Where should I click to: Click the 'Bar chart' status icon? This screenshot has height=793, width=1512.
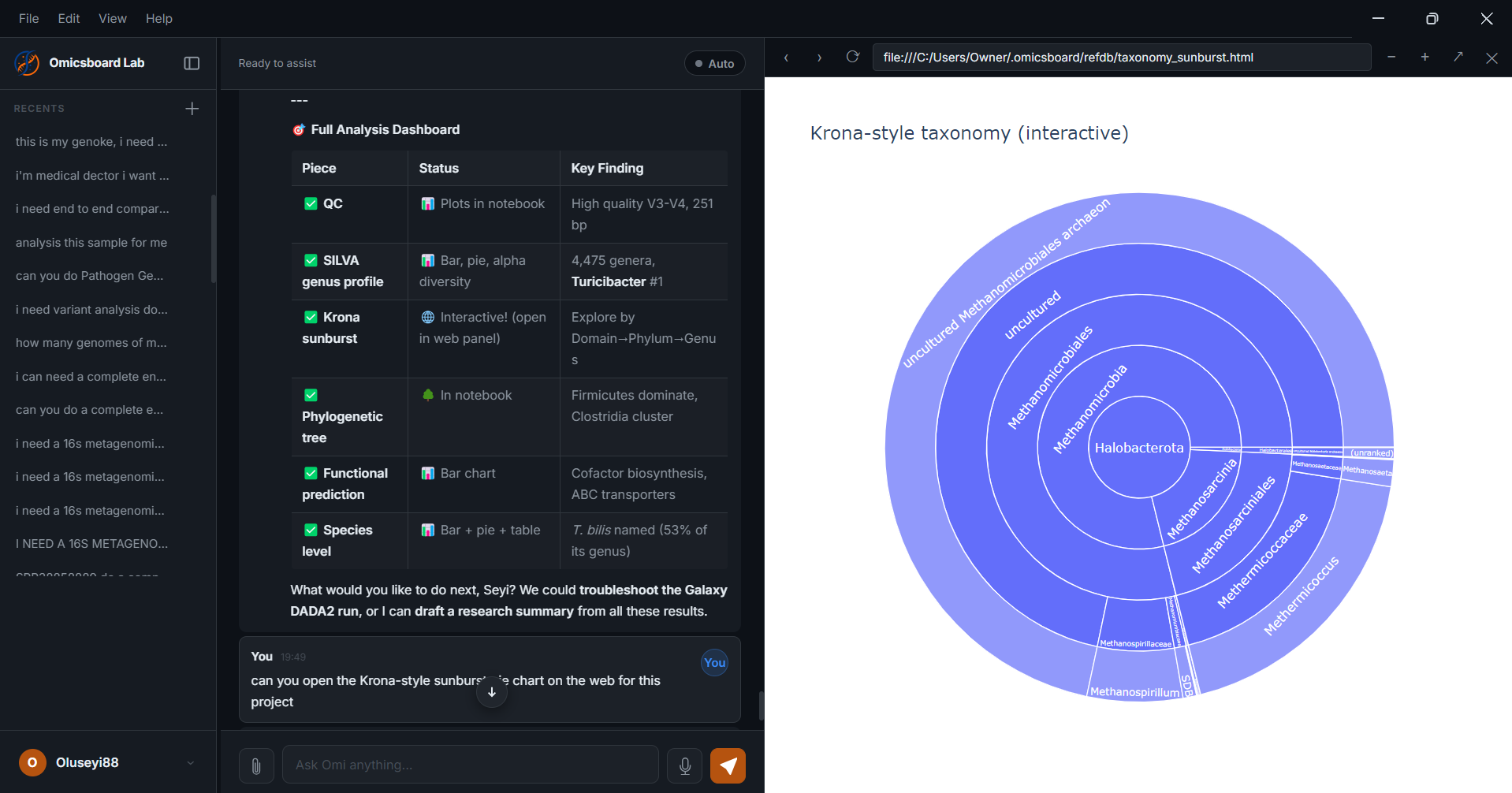(x=427, y=473)
